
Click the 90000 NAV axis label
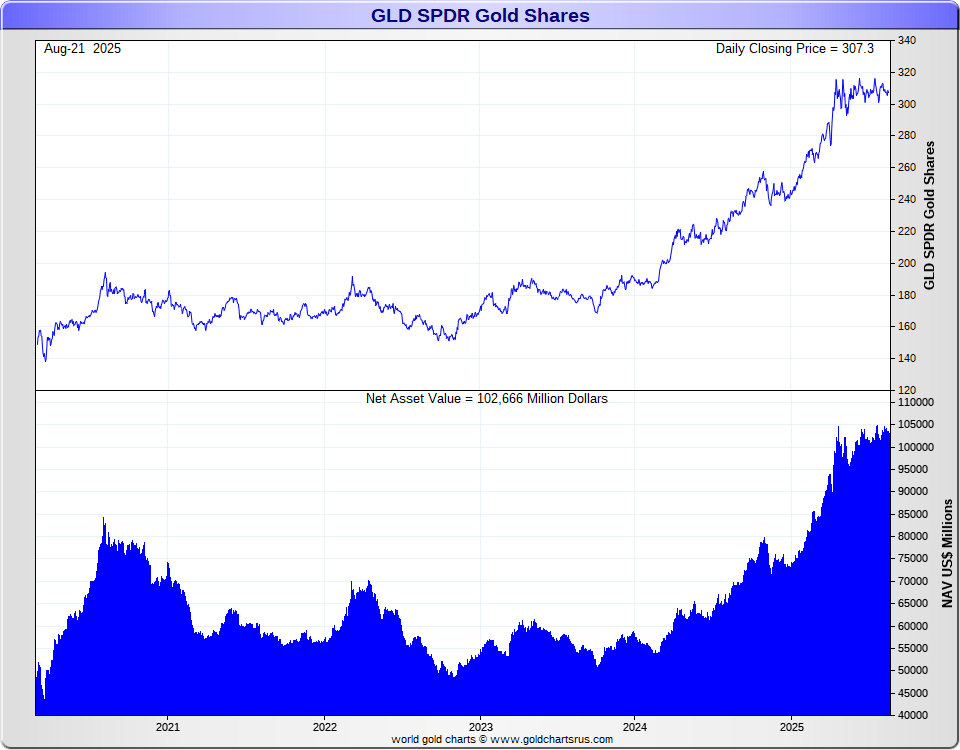pos(913,491)
